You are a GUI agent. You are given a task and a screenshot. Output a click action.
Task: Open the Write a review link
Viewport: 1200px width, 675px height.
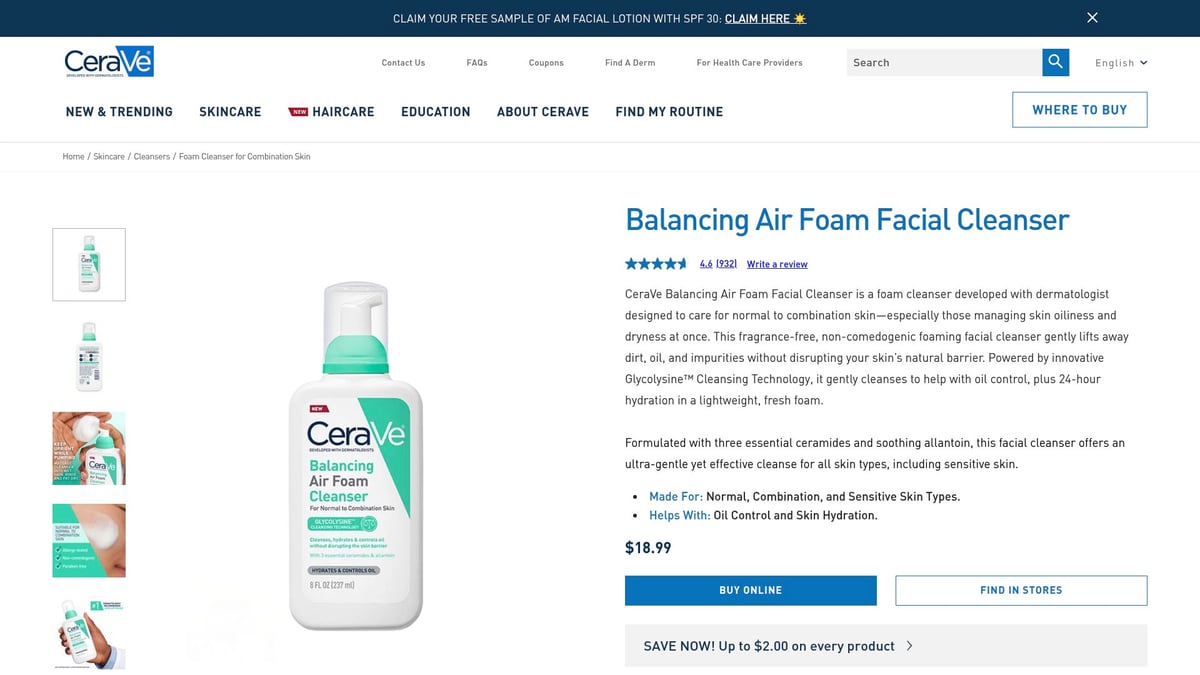click(777, 263)
